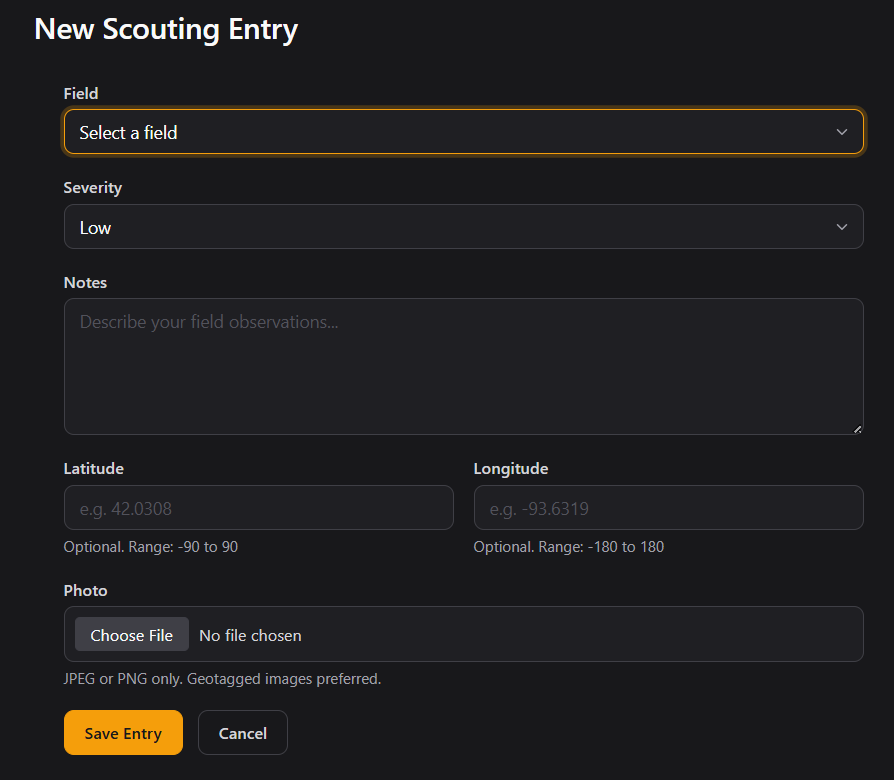This screenshot has height=780, width=894.
Task: Click the chevron arrow on the Severity dropdown
Action: 842,227
